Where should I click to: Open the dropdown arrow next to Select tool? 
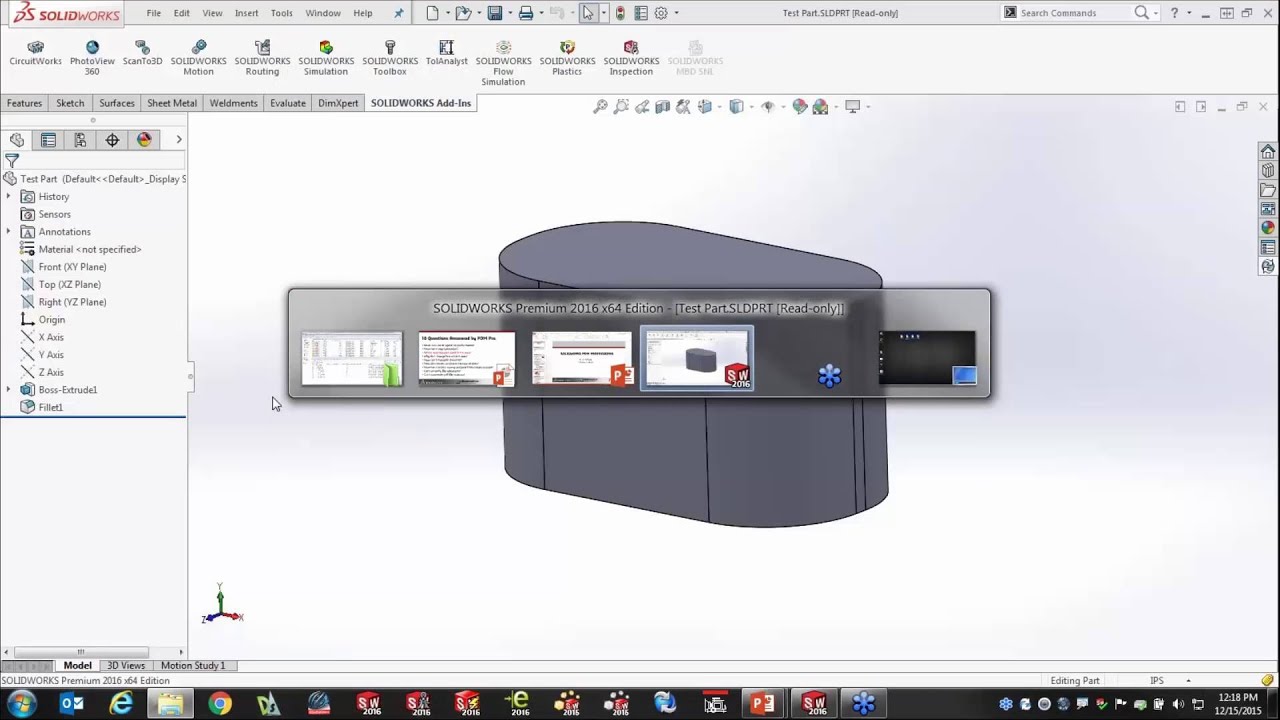pyautogui.click(x=603, y=13)
